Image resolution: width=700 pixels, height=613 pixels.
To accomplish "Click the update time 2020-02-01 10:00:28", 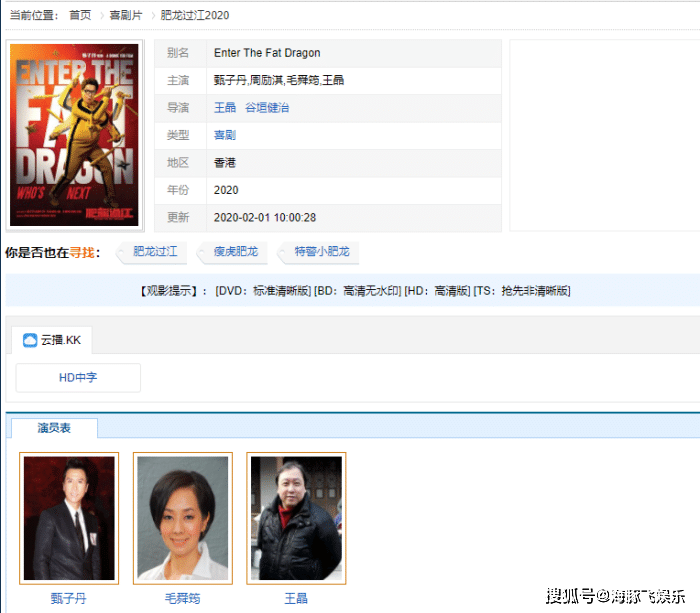I will click(x=265, y=217).
